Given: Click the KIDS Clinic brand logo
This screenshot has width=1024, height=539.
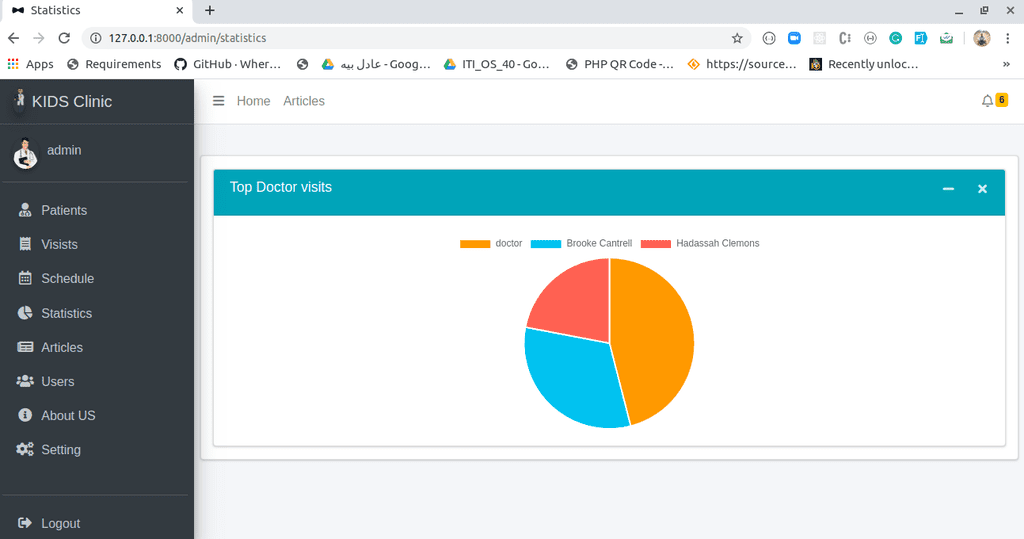Looking at the screenshot, I should tap(20, 99).
